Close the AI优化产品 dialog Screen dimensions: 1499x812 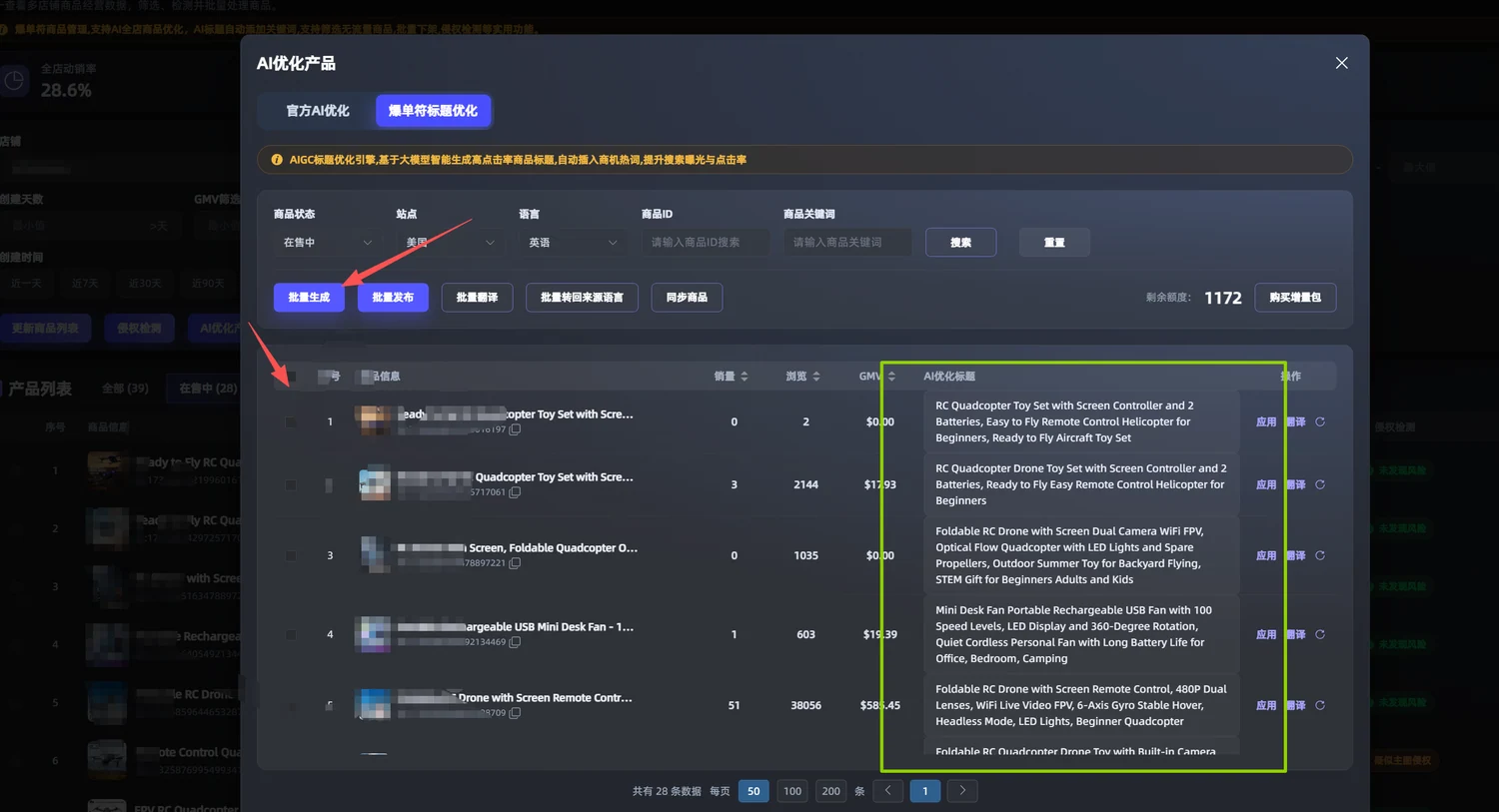click(x=1341, y=63)
